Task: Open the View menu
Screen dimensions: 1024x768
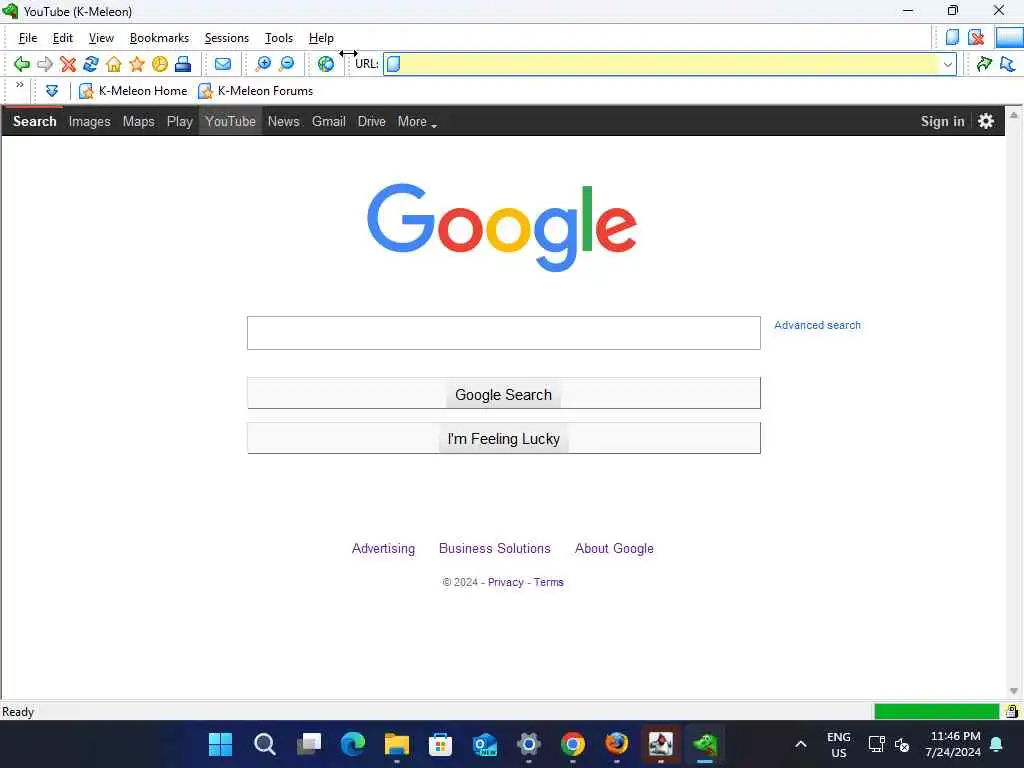Action: 101,38
